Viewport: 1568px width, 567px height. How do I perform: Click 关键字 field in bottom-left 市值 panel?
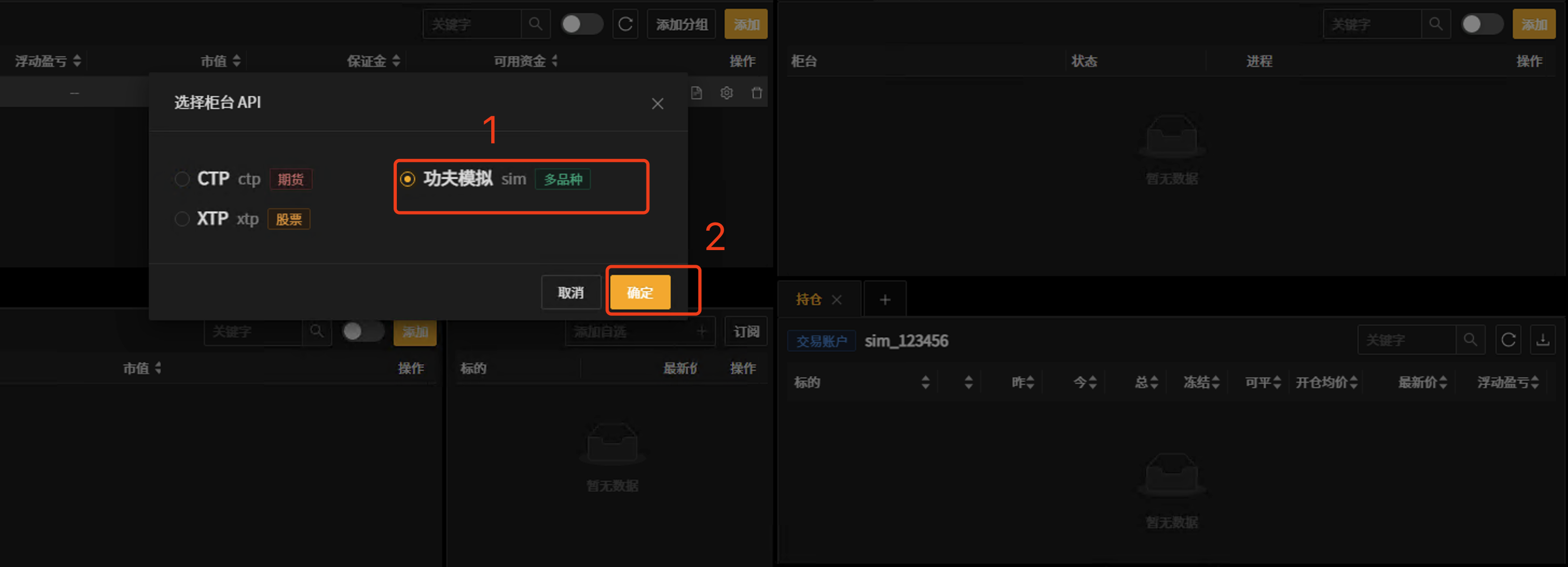click(253, 331)
